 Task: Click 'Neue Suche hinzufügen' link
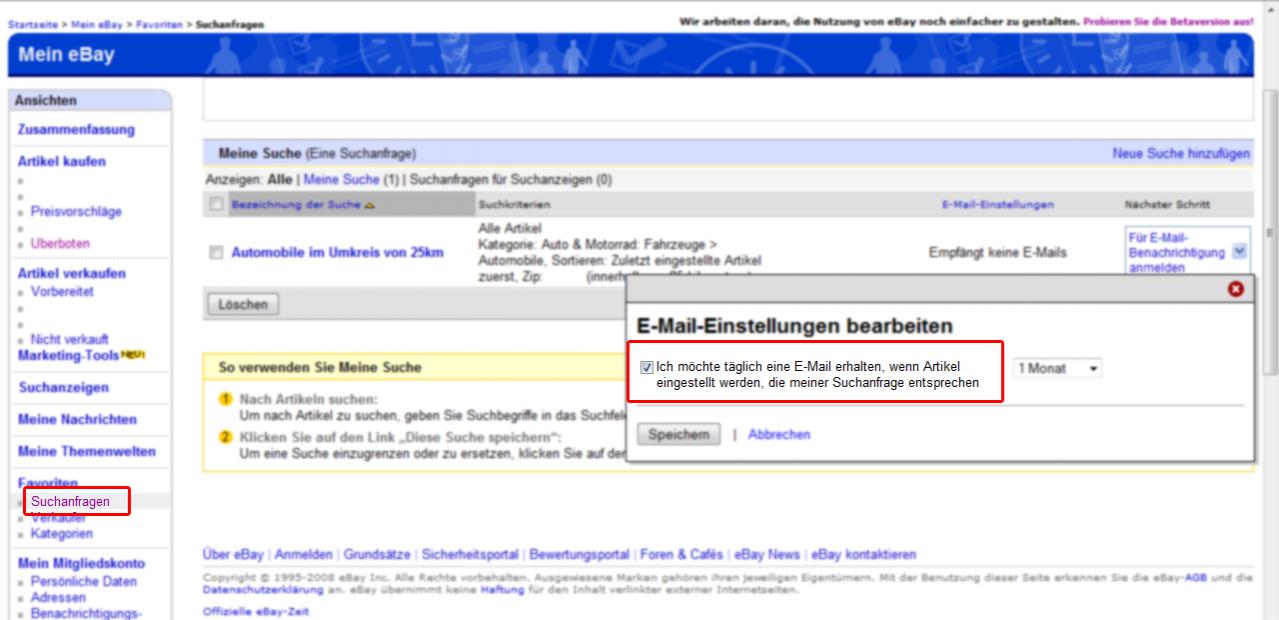pos(1181,154)
